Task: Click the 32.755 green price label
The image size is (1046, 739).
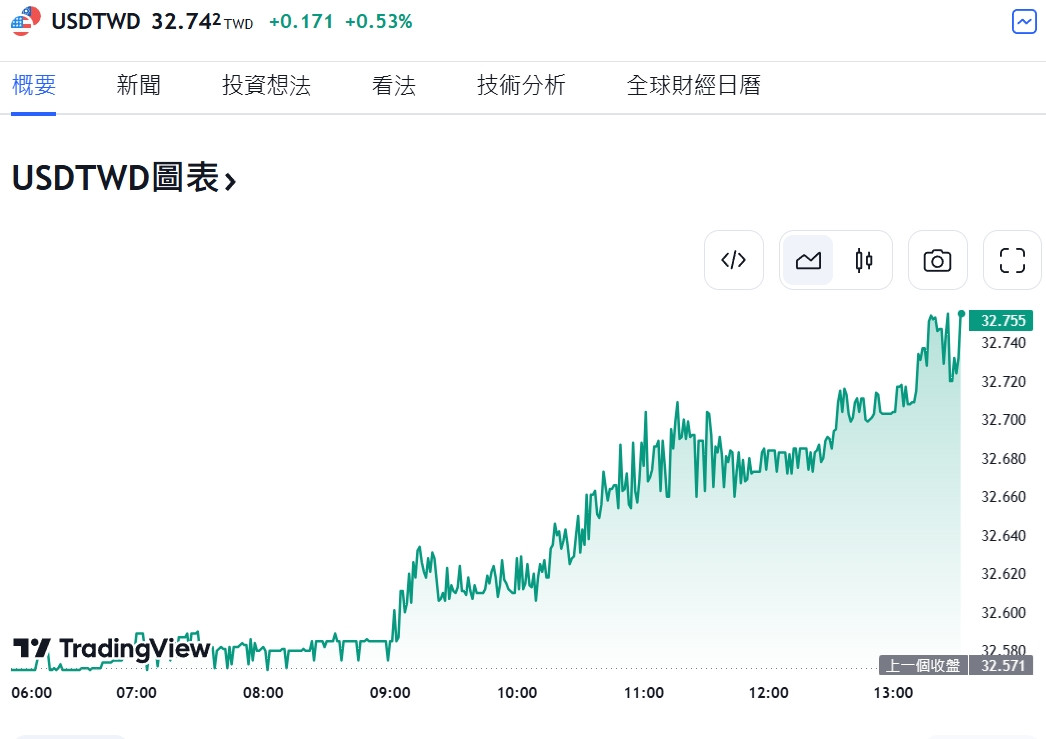Action: [x=1001, y=321]
